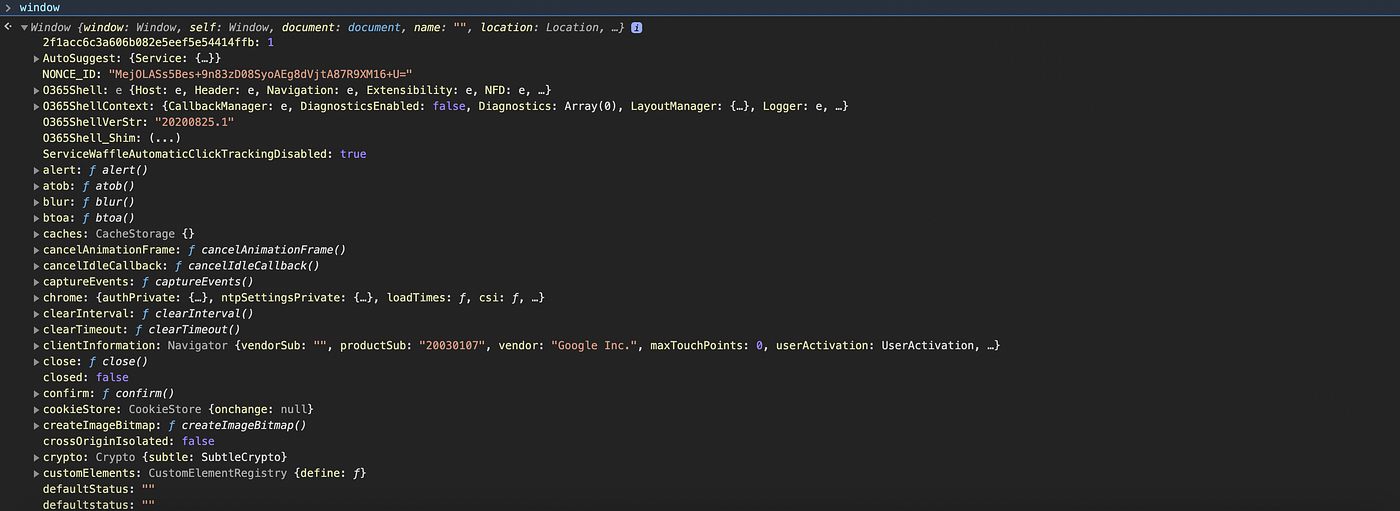Select the ServiceWaffleAutomaticClickTrackingDisabled row
The width and height of the screenshot is (1400, 511).
(204, 154)
